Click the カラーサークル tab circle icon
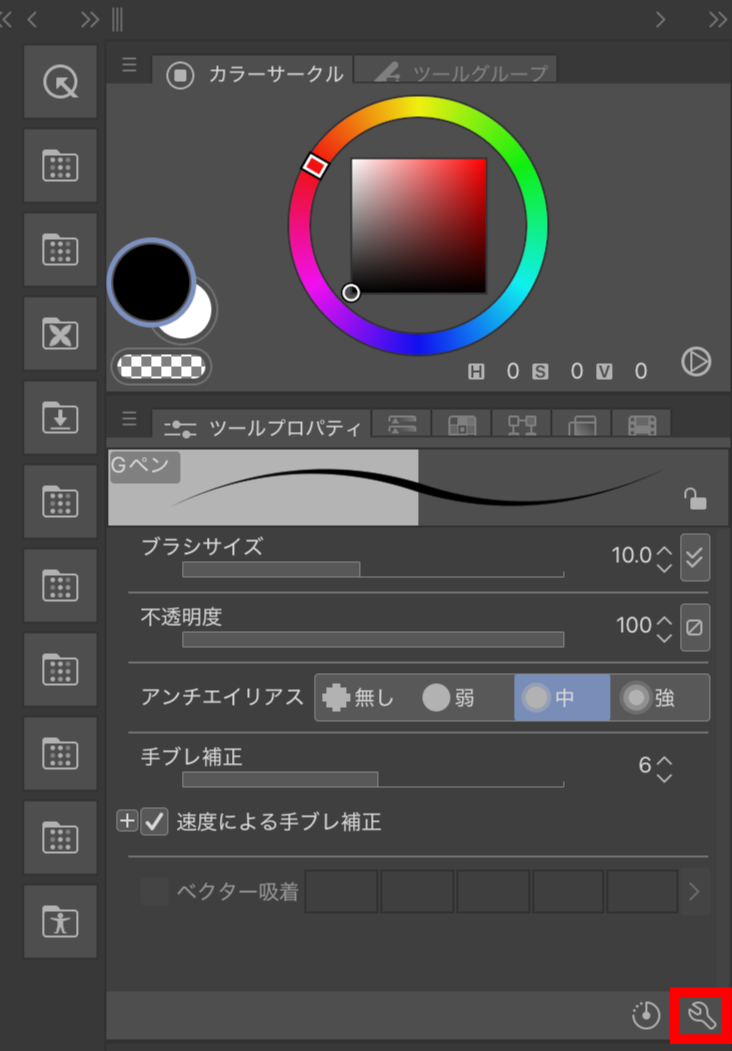732x1051 pixels. coord(180,74)
